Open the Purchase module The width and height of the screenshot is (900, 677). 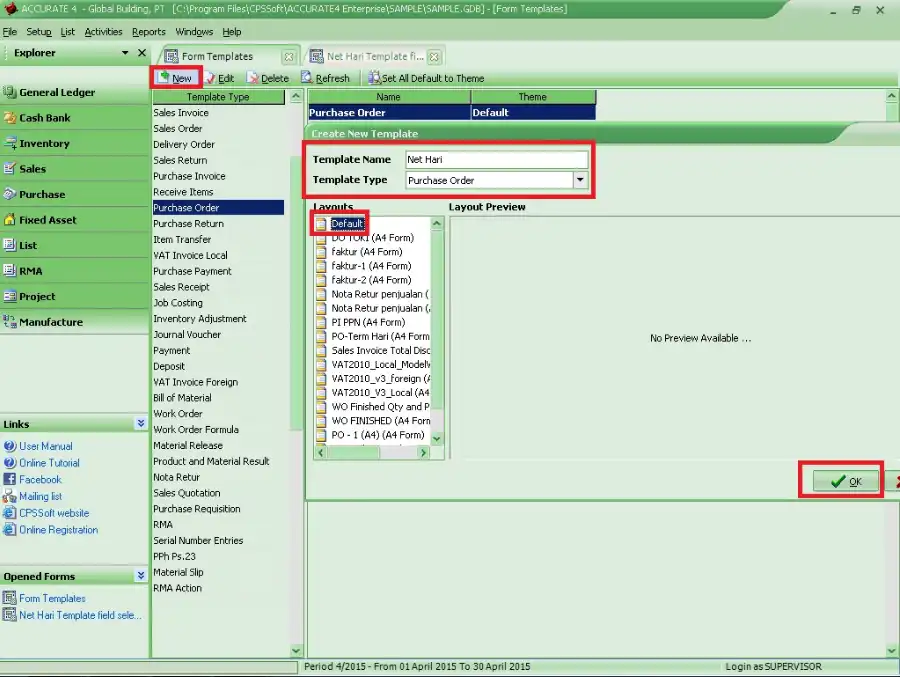[x=74, y=194]
